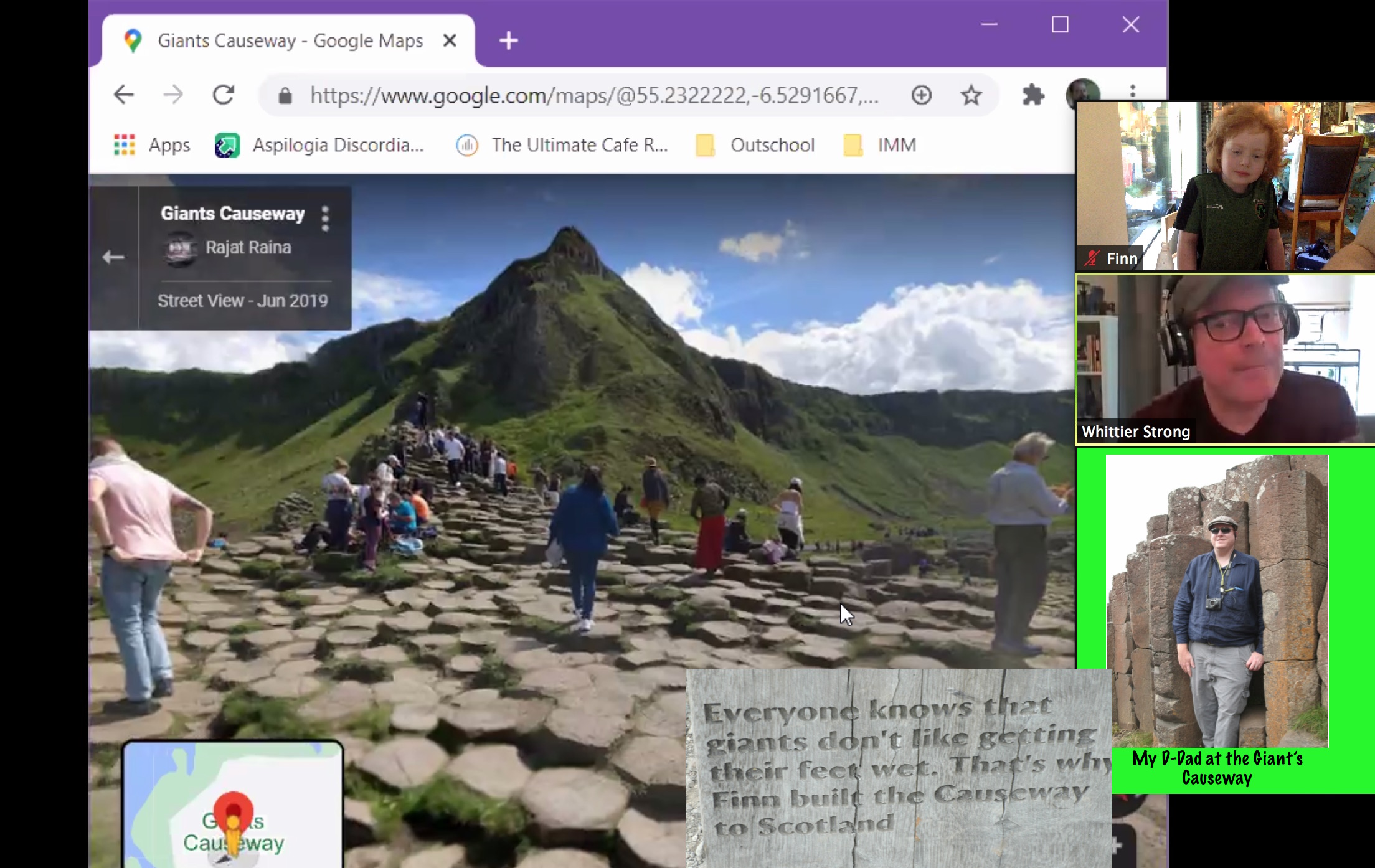This screenshot has height=868, width=1375.
Task: Click the address bar URL field
Action: [x=592, y=96]
